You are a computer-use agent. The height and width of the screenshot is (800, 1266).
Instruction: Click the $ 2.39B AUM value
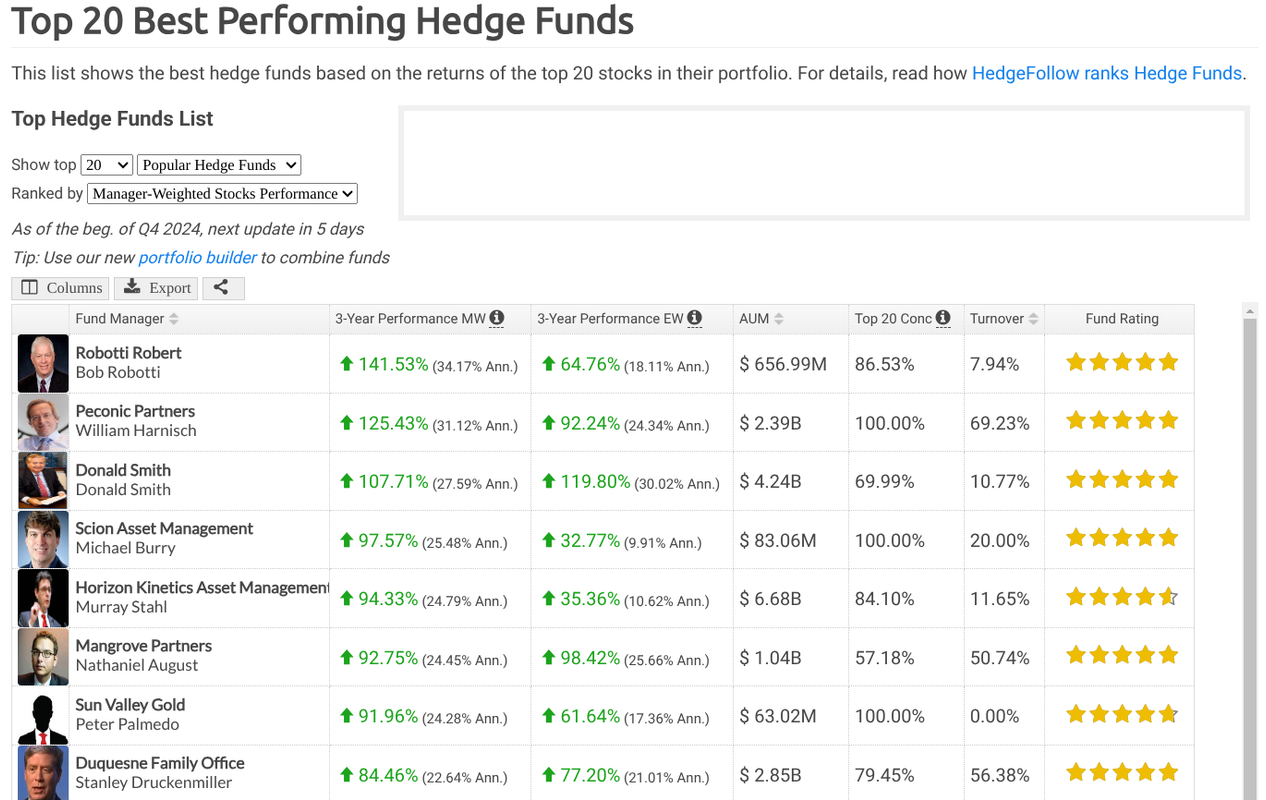[x=770, y=423]
